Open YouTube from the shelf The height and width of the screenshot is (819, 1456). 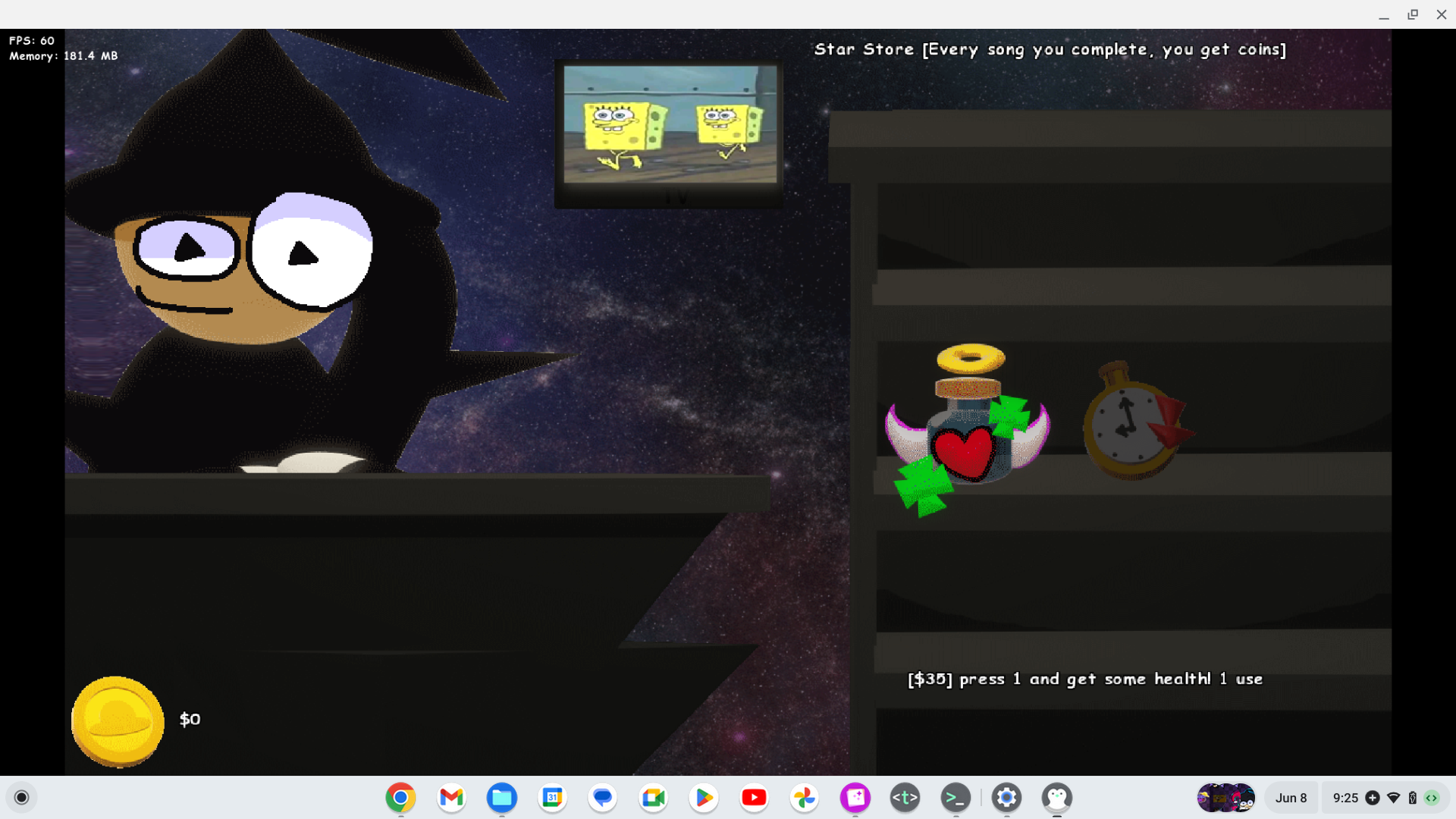pos(755,798)
